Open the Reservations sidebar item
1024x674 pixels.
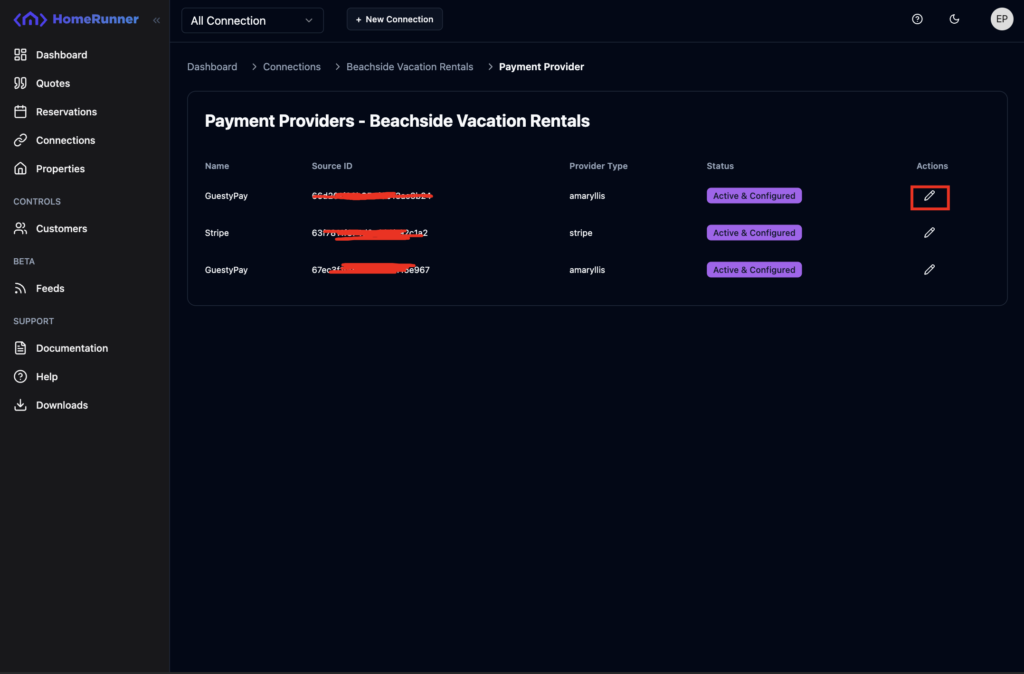(66, 112)
